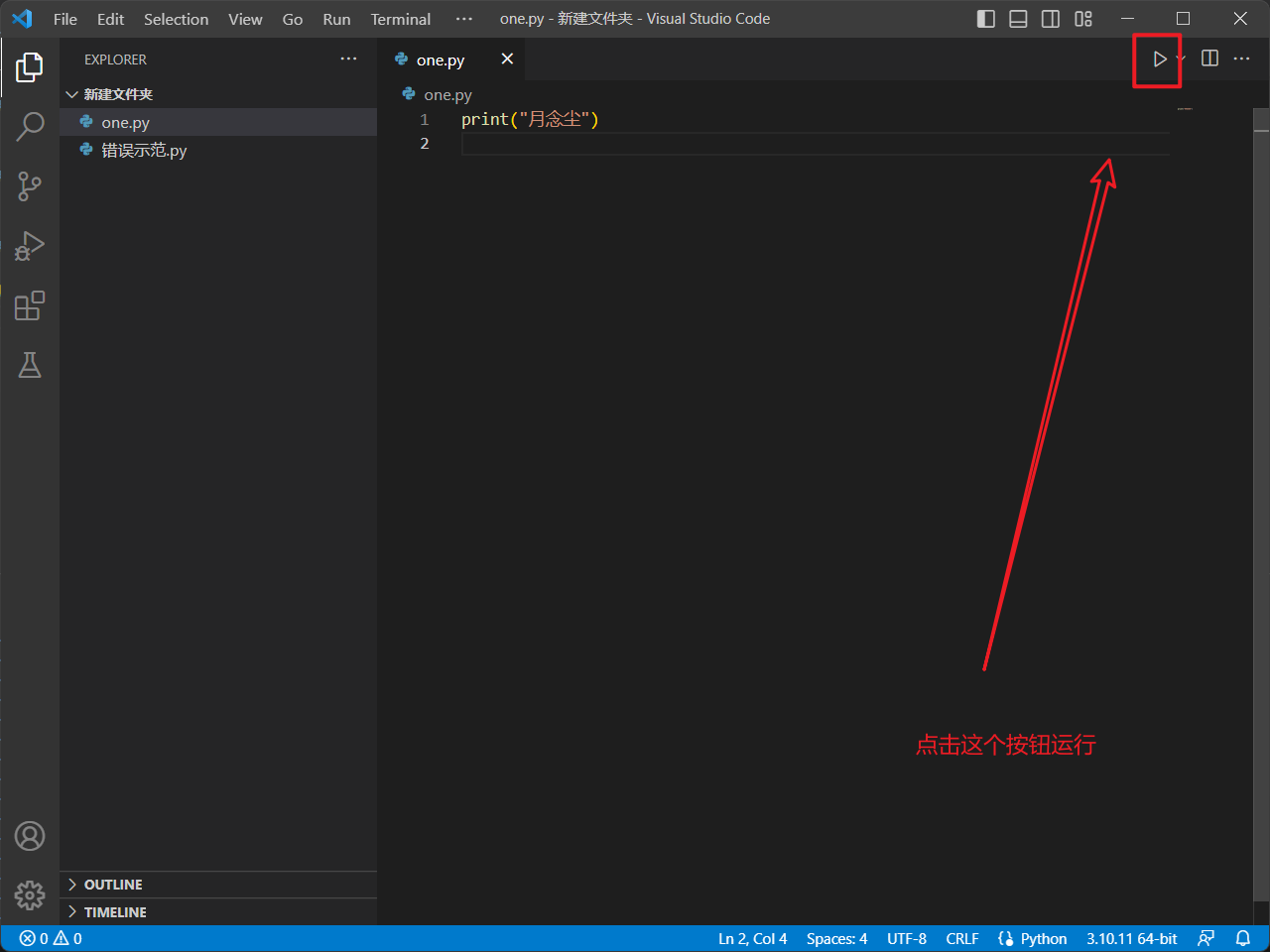Split the editor to the right
This screenshot has height=952, width=1270.
point(1209,59)
